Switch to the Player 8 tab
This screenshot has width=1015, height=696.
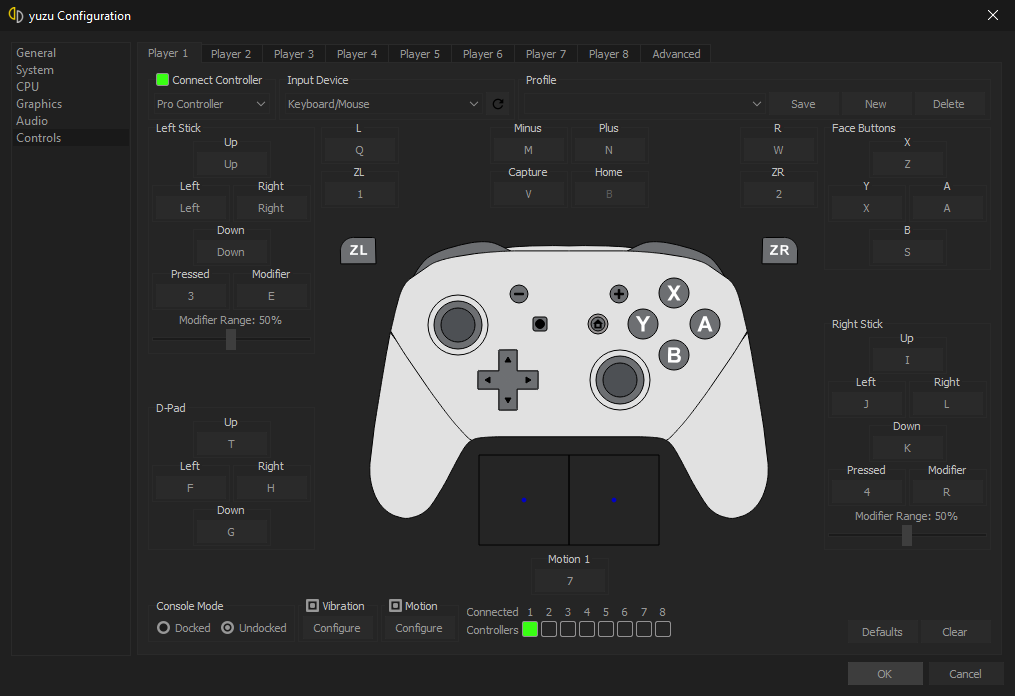(608, 54)
